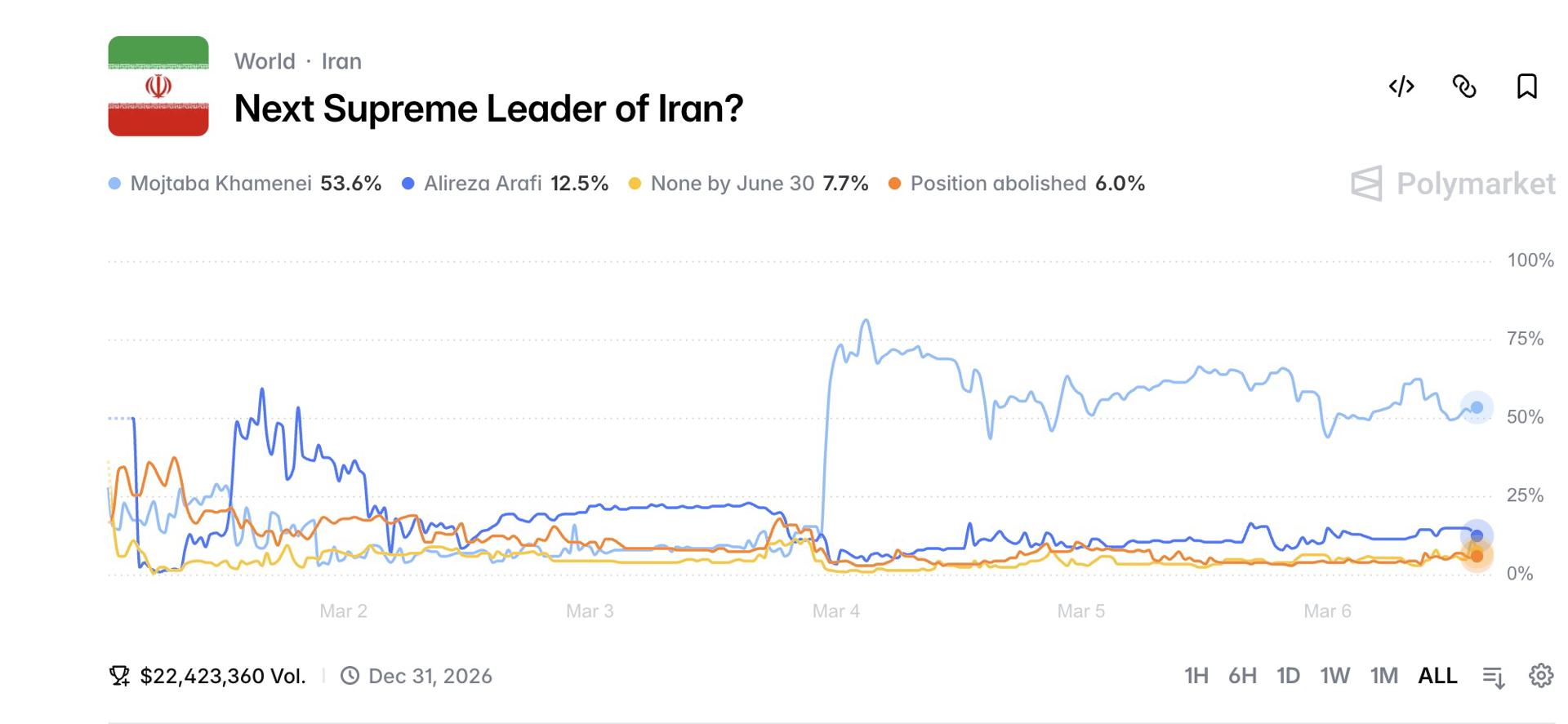Click the embed code icon

click(x=1401, y=87)
